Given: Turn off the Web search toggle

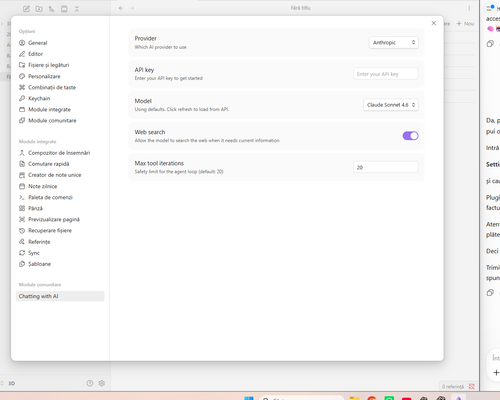Looking at the screenshot, I should coord(410,136).
